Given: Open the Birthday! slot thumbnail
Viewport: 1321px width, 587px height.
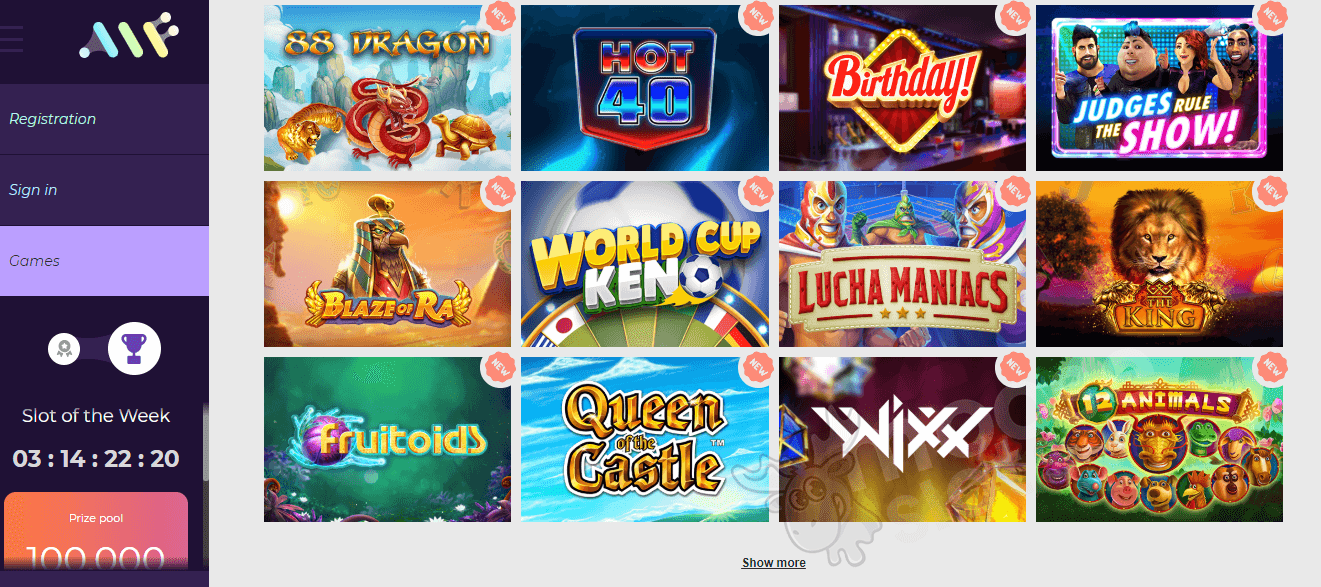Looking at the screenshot, I should pyautogui.click(x=902, y=88).
